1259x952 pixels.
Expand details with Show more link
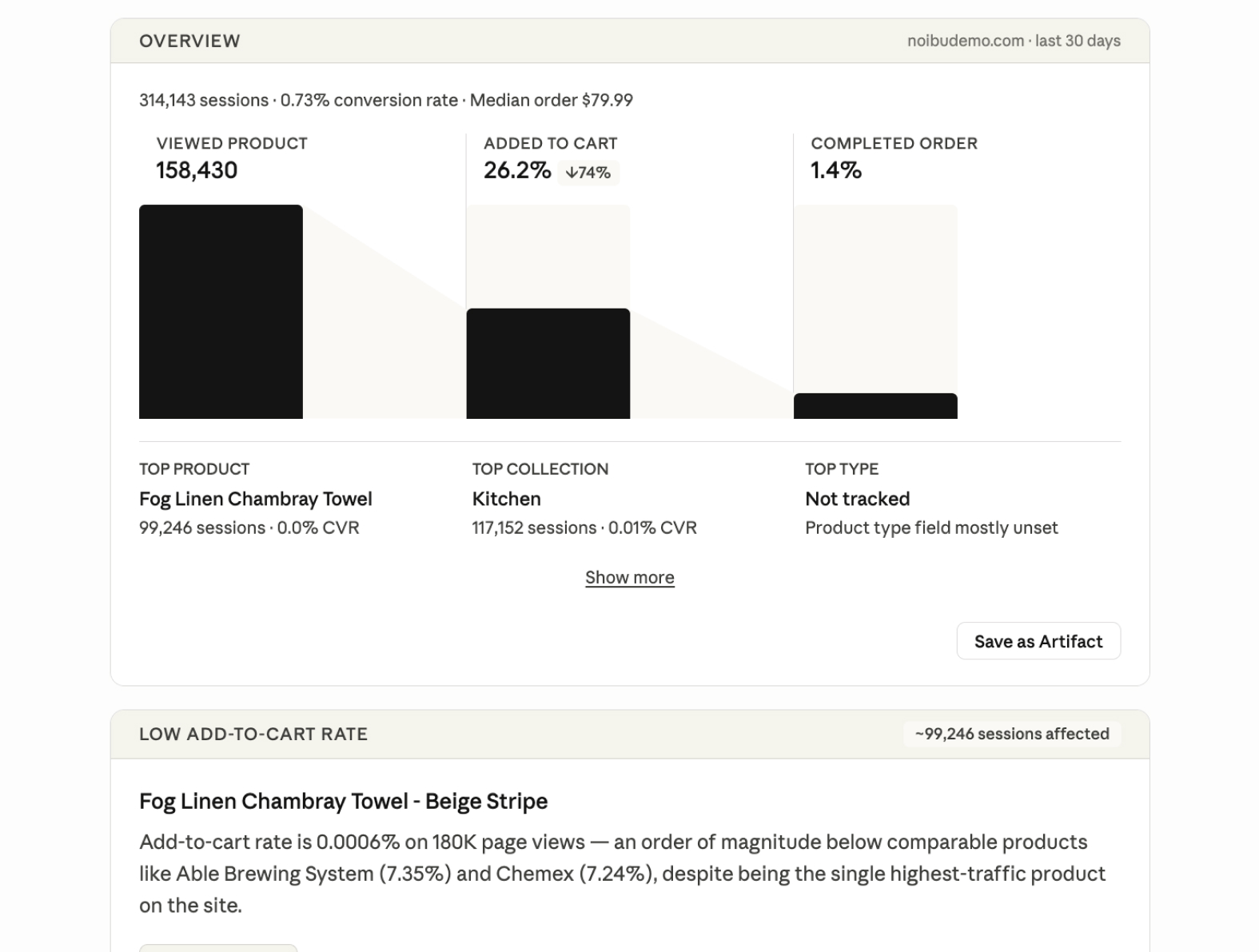coord(630,577)
